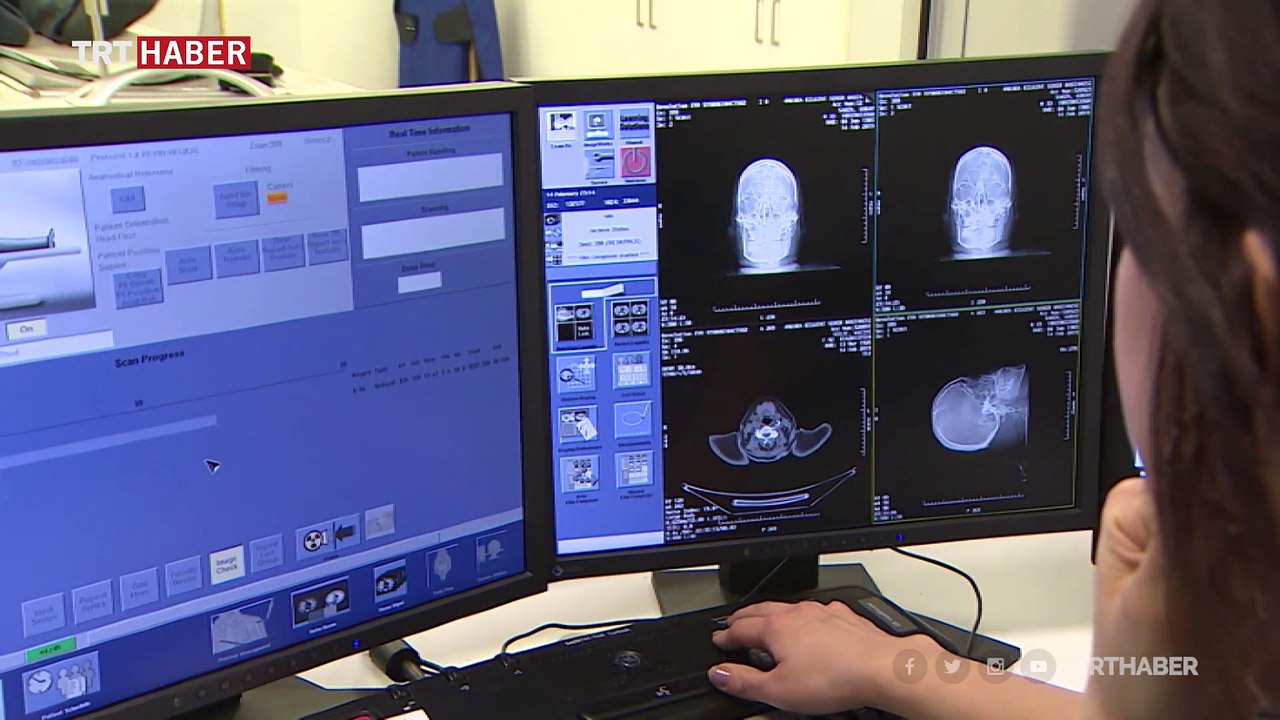Click the Patient Handling message field
The image size is (1280, 720).
[x=430, y=178]
